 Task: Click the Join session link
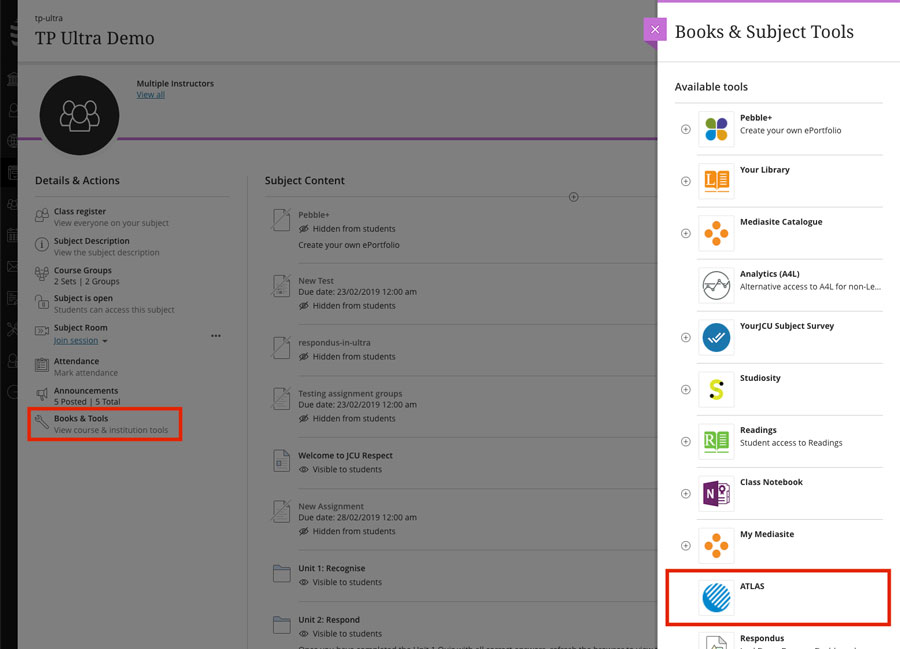(76, 340)
